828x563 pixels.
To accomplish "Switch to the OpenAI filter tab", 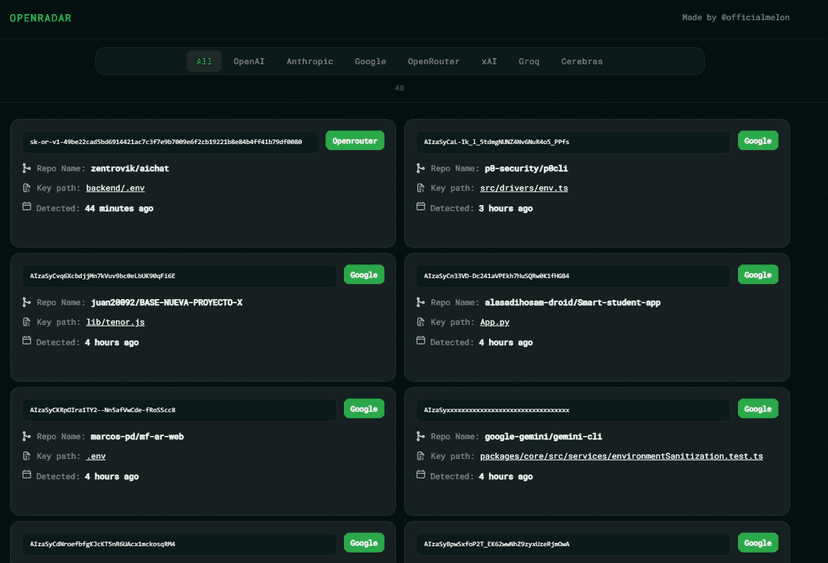I will click(249, 61).
